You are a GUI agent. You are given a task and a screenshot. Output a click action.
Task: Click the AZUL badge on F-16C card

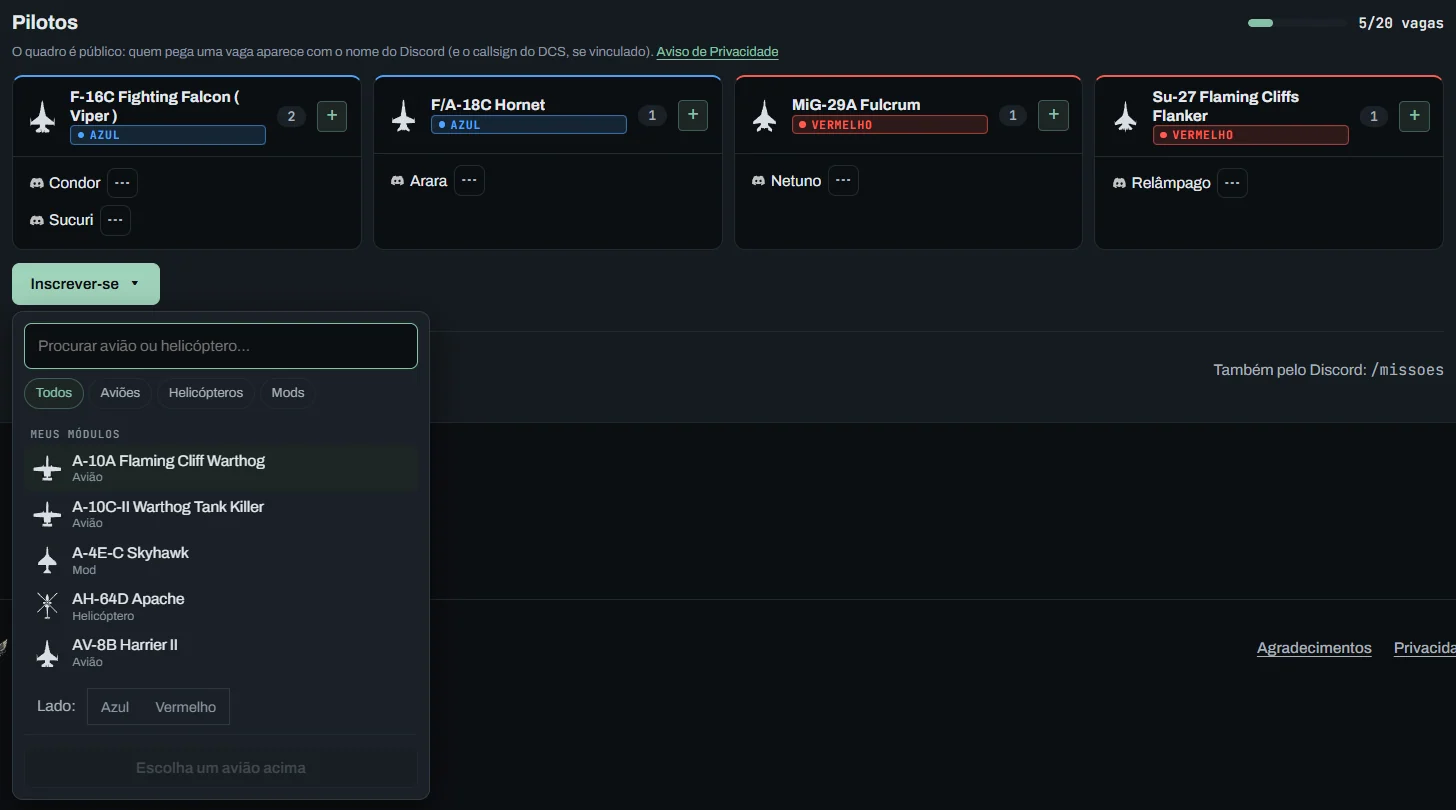(168, 135)
